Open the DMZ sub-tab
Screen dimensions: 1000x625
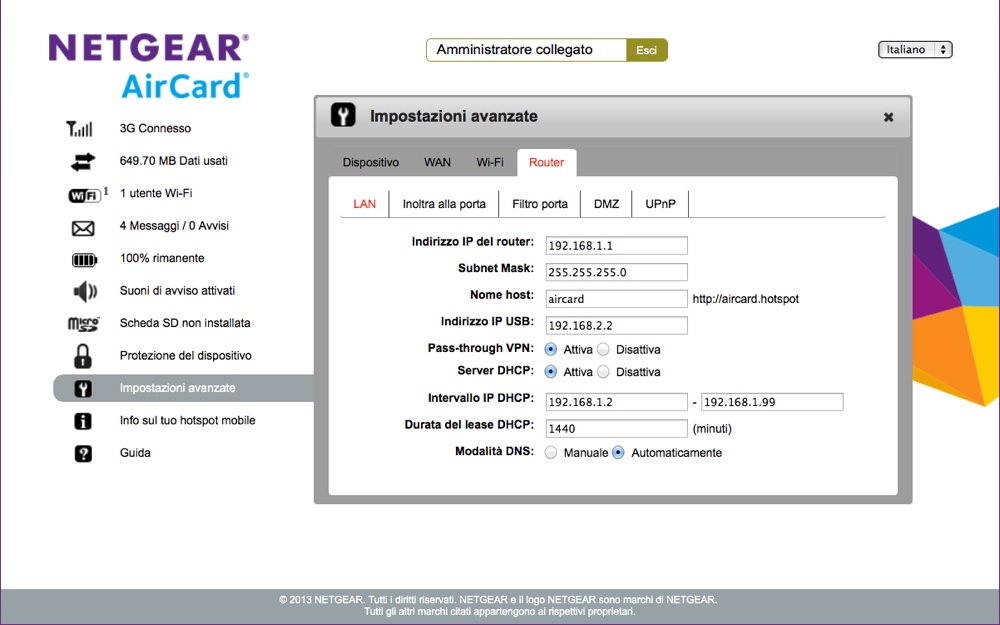coord(607,204)
